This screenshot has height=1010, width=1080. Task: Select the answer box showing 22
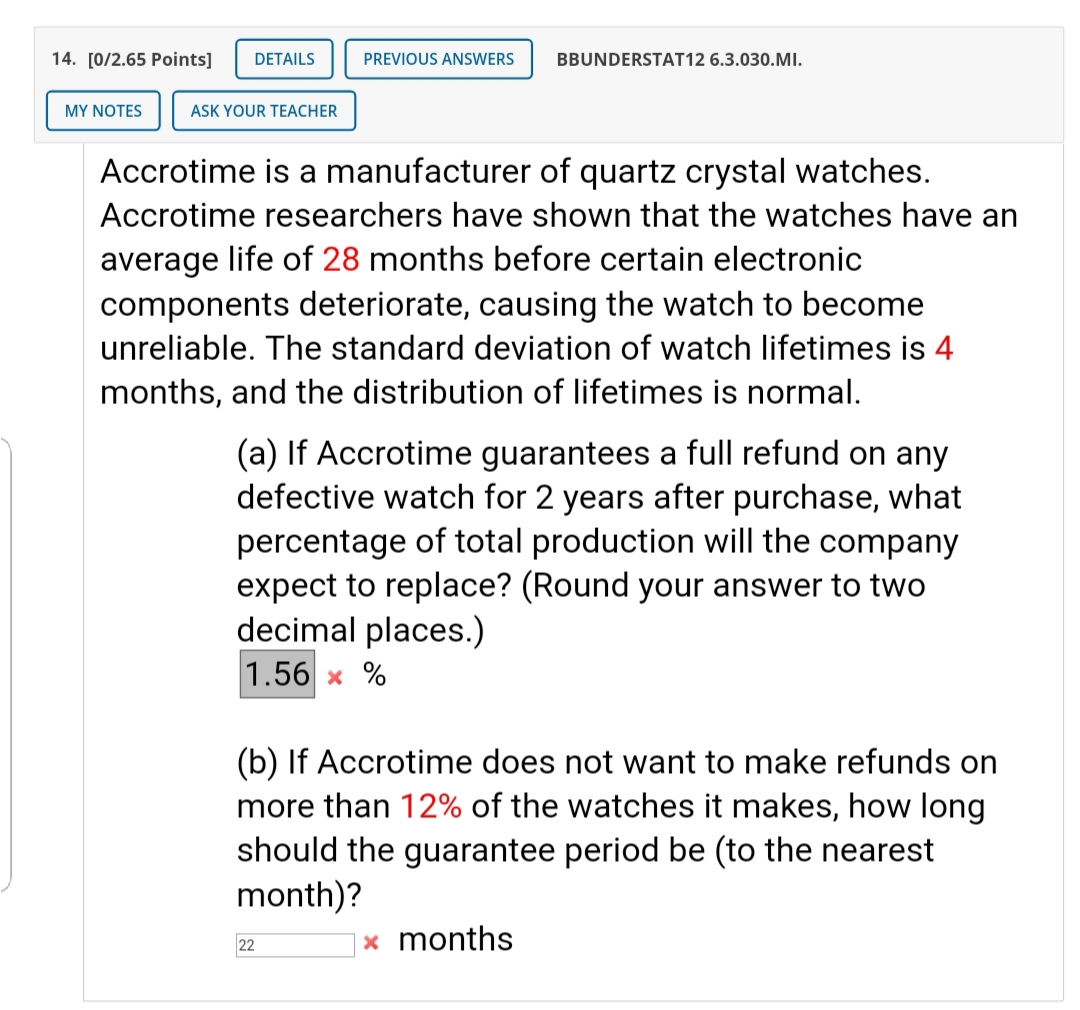[x=294, y=944]
